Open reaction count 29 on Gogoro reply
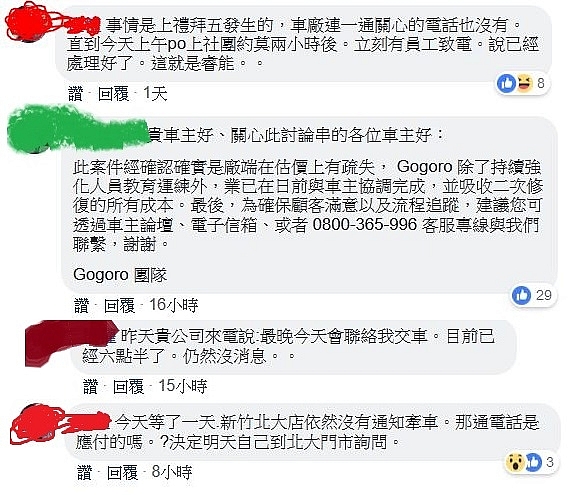The image size is (576, 495). pyautogui.click(x=544, y=295)
